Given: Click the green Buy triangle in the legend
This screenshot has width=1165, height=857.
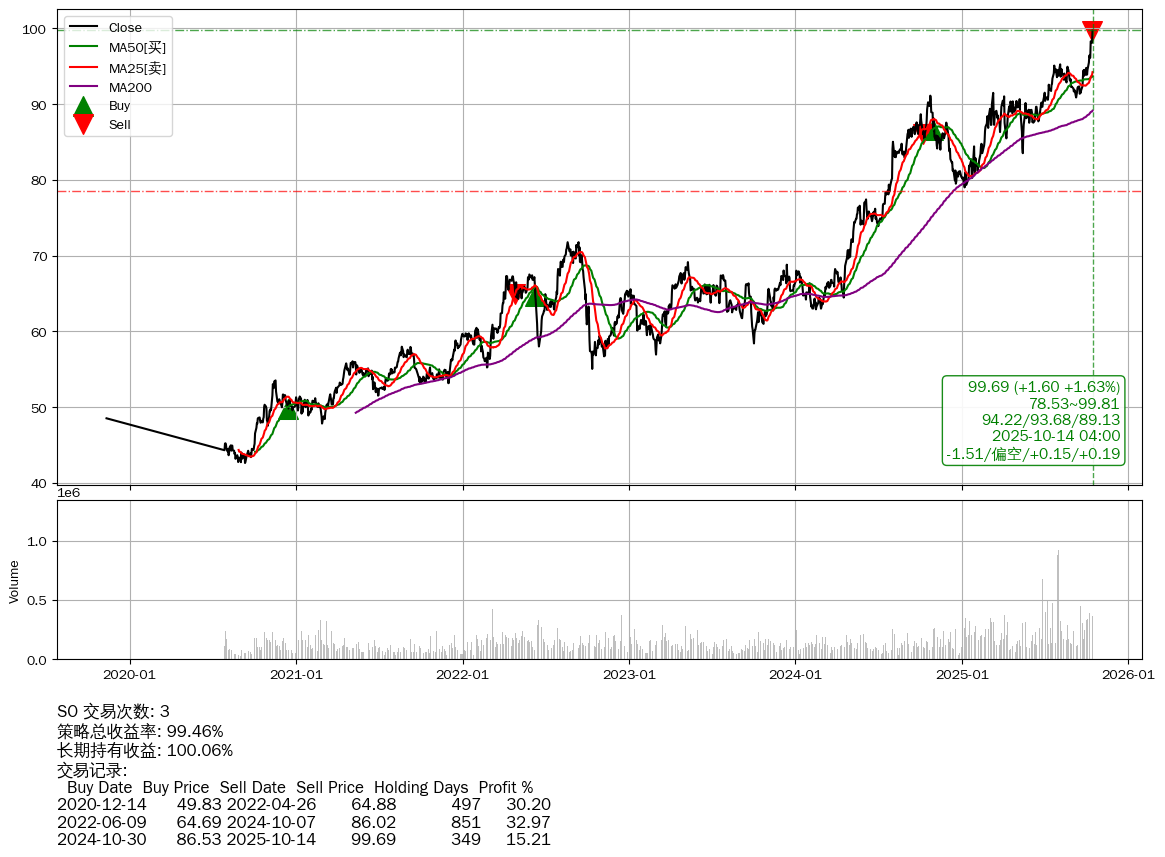Looking at the screenshot, I should point(84,106).
